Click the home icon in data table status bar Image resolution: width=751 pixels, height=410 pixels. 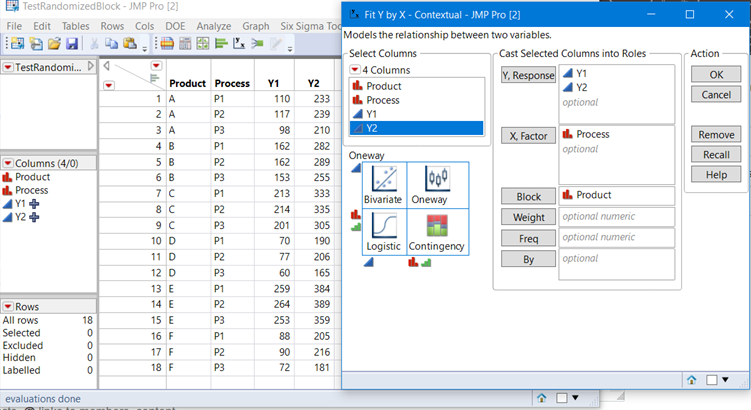[541, 398]
